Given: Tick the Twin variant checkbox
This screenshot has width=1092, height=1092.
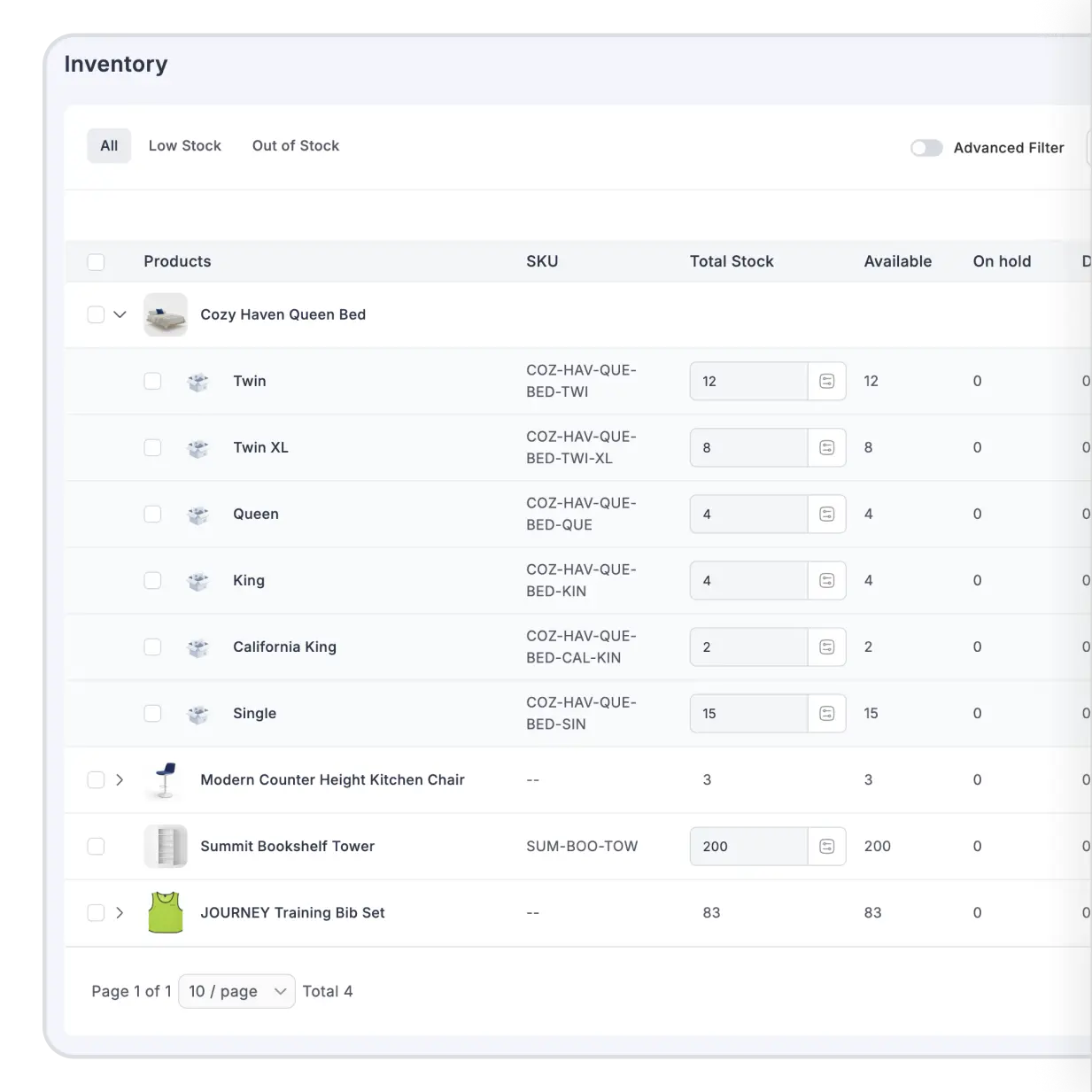Looking at the screenshot, I should point(152,381).
